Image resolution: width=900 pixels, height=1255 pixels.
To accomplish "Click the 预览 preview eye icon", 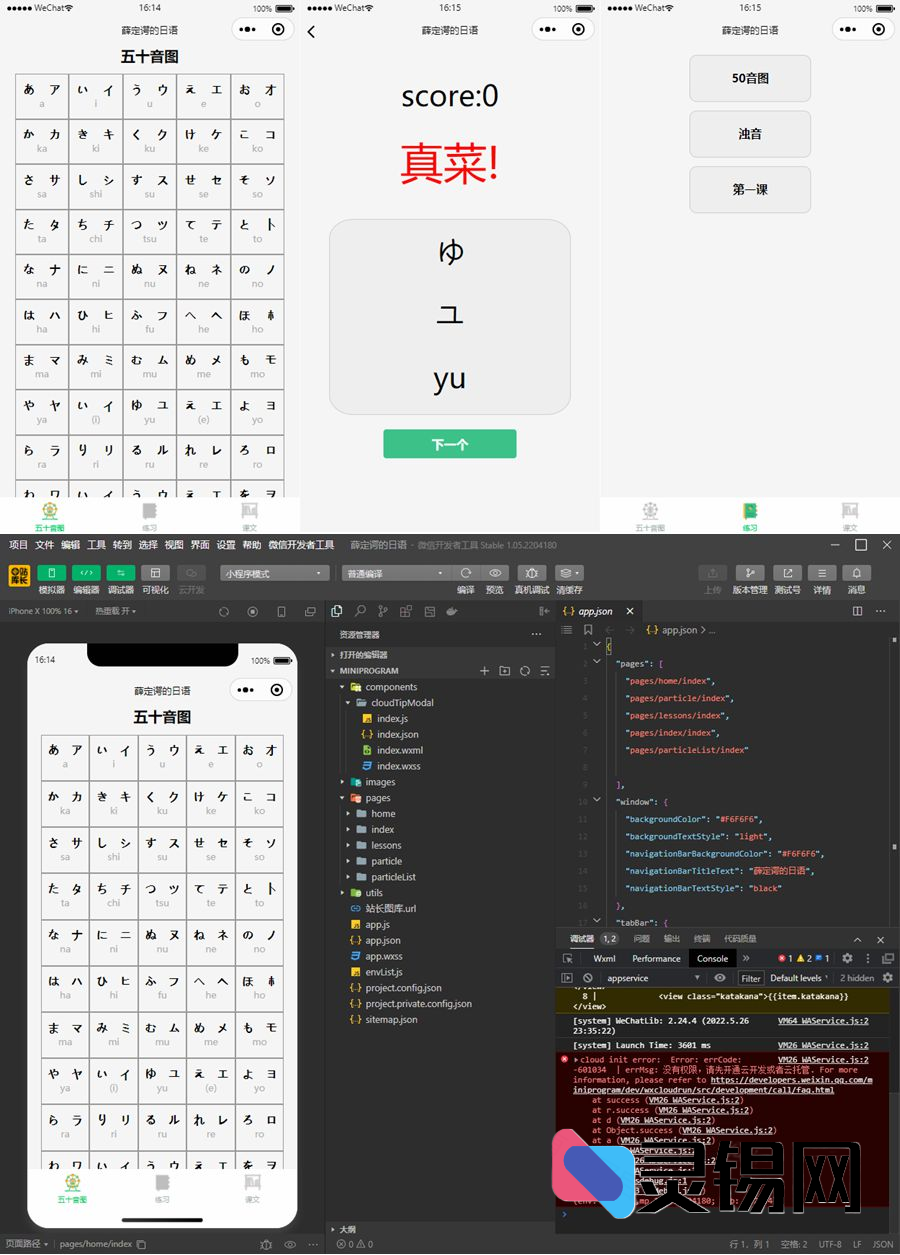I will pyautogui.click(x=494, y=573).
